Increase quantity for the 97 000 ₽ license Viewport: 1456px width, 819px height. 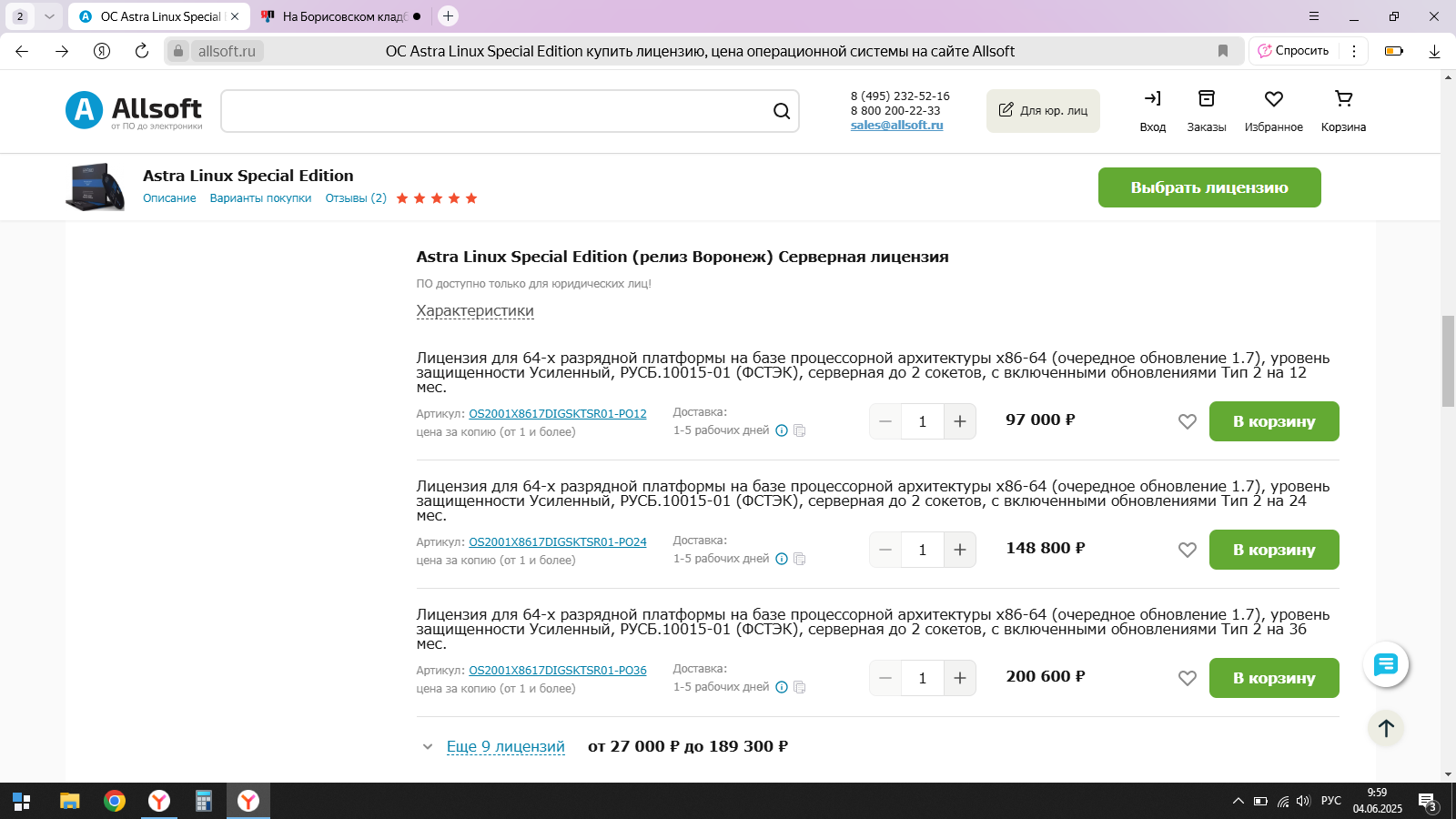tap(960, 421)
